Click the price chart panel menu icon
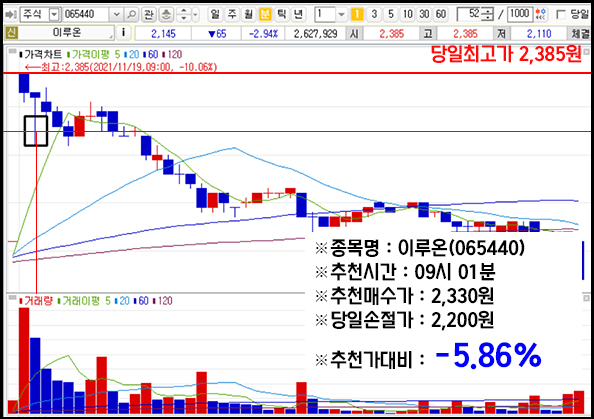 pyautogui.click(x=13, y=51)
